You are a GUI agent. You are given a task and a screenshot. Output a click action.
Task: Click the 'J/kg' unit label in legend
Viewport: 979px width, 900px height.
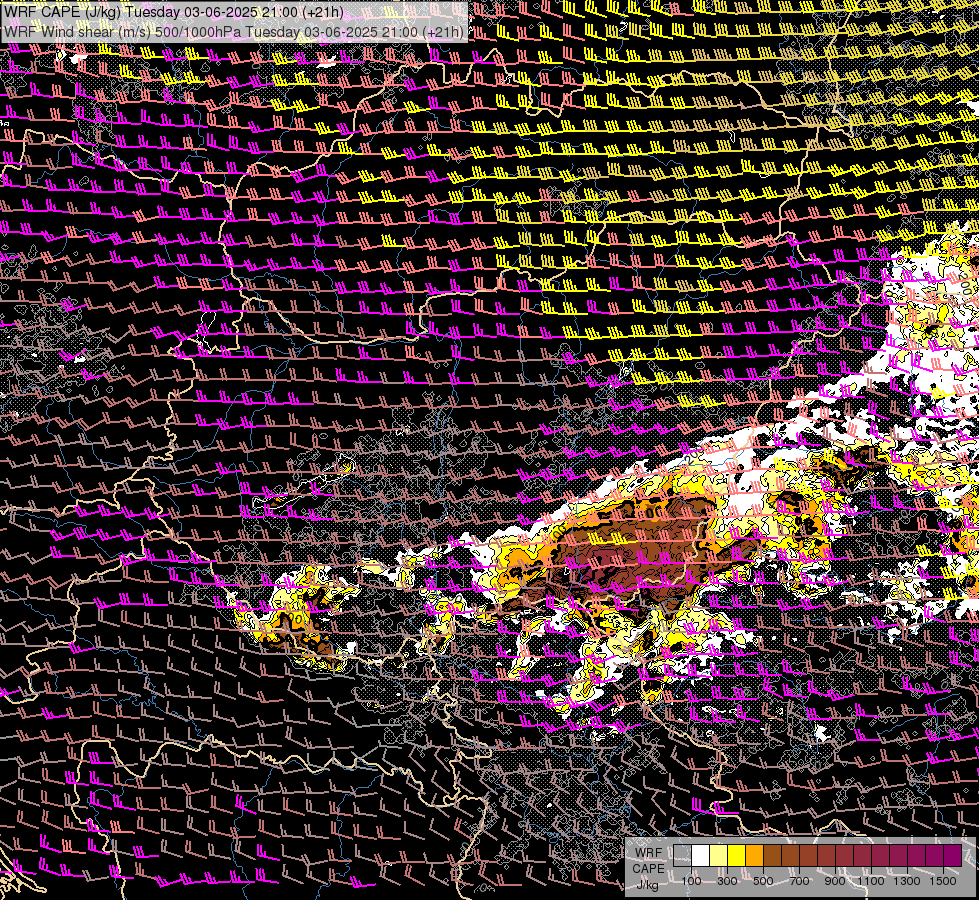pos(647,886)
